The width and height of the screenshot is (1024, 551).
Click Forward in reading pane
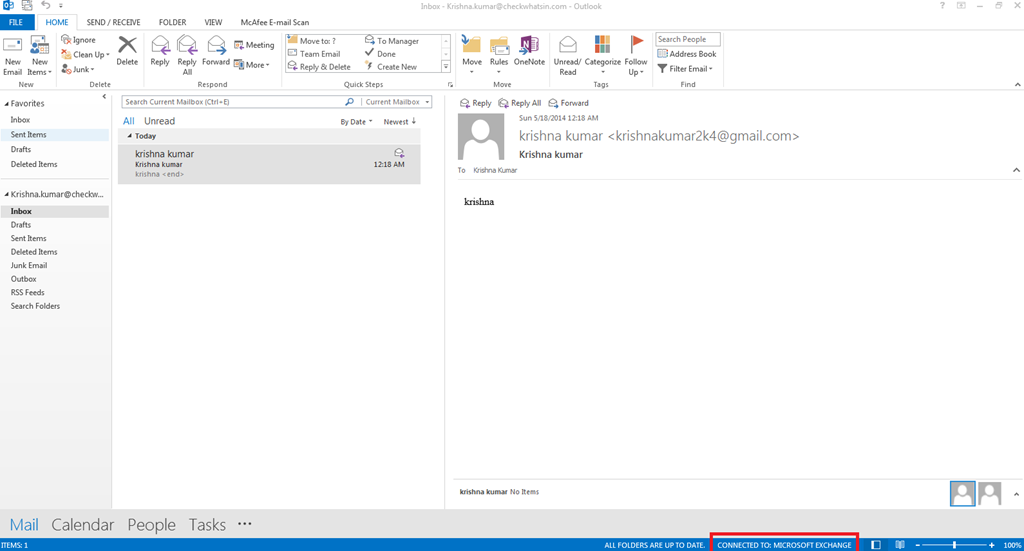(569, 103)
